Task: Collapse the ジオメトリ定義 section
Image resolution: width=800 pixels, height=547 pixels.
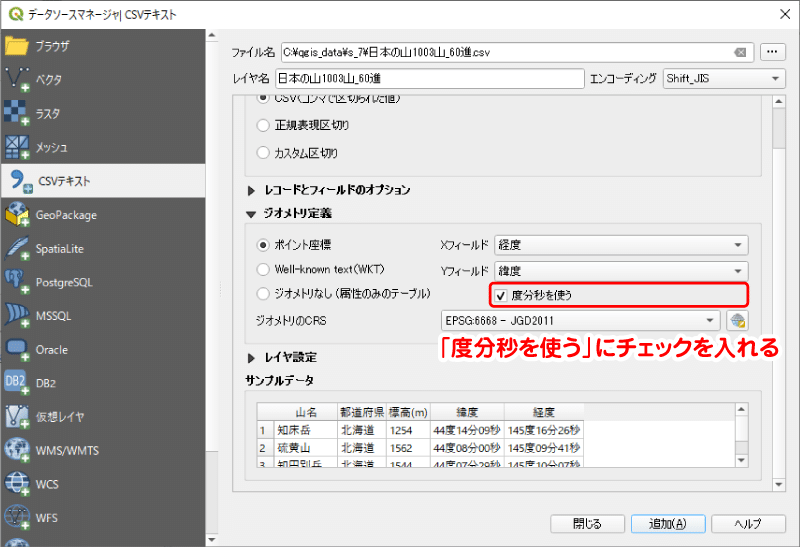Action: pyautogui.click(x=251, y=214)
